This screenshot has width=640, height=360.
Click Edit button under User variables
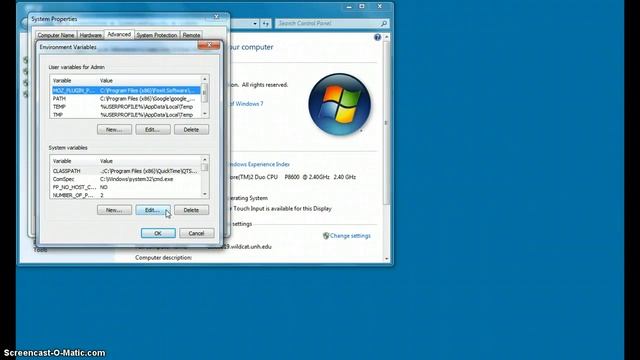(153, 129)
